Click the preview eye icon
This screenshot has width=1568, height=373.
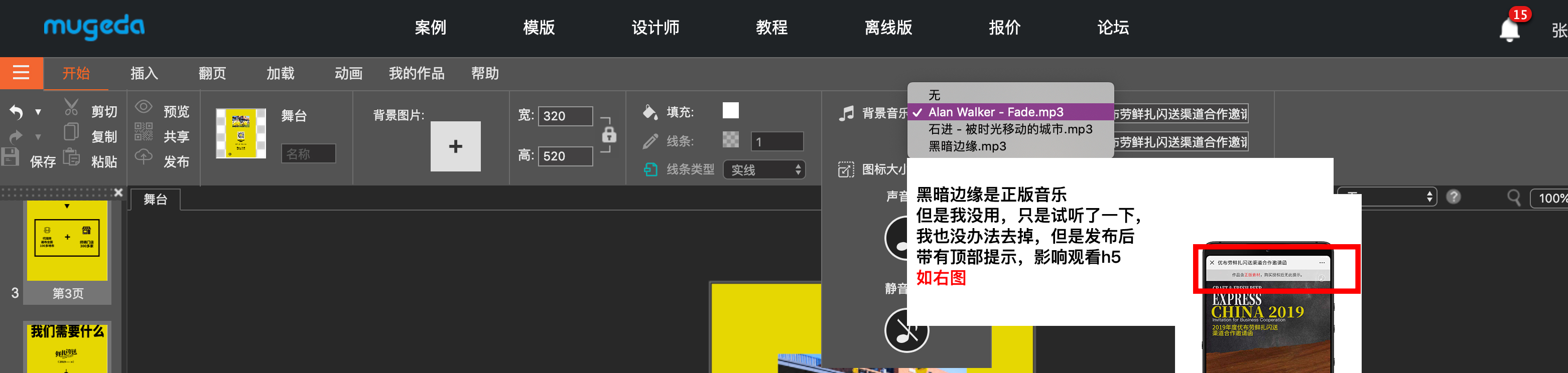pyautogui.click(x=144, y=107)
